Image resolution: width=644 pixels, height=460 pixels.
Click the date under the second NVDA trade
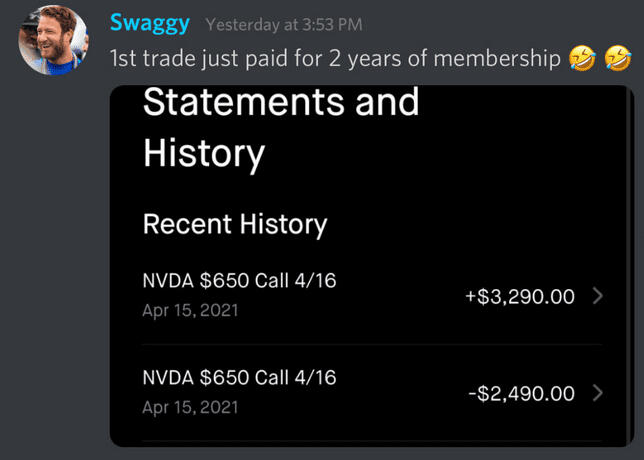coord(190,408)
